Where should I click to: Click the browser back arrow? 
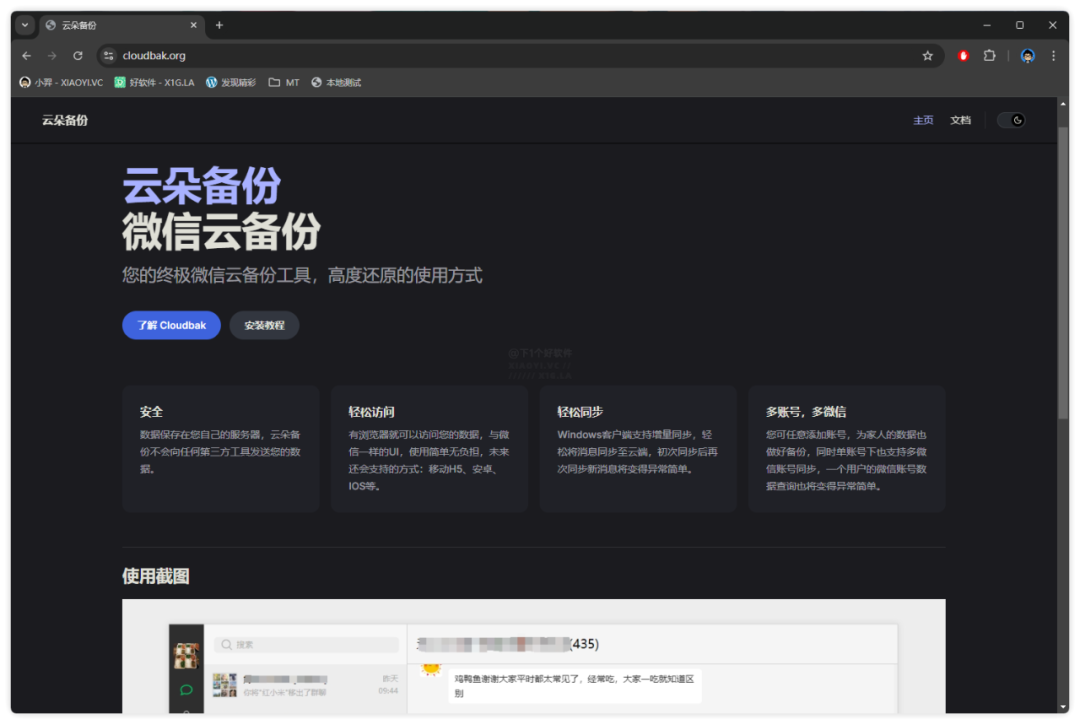click(x=27, y=56)
